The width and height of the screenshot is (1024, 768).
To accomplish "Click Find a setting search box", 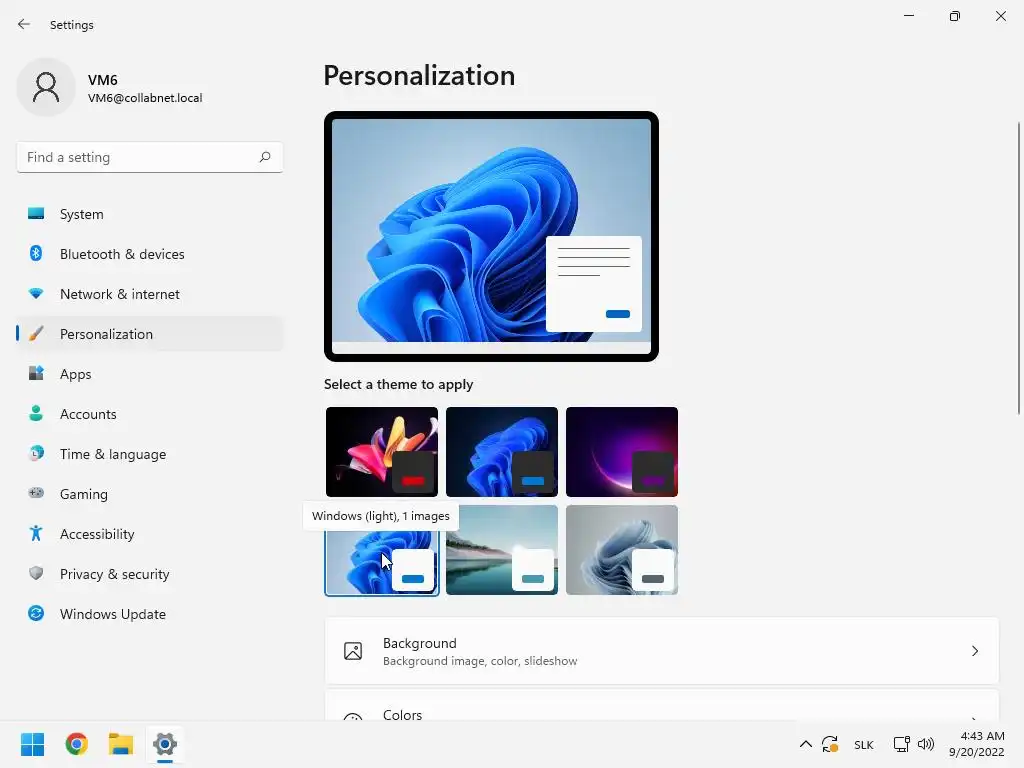I will (150, 157).
